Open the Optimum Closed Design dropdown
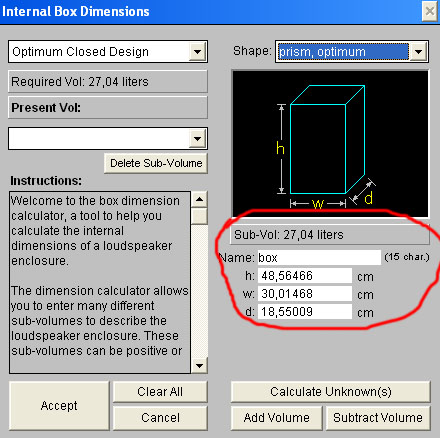440x438 pixels. (108, 52)
